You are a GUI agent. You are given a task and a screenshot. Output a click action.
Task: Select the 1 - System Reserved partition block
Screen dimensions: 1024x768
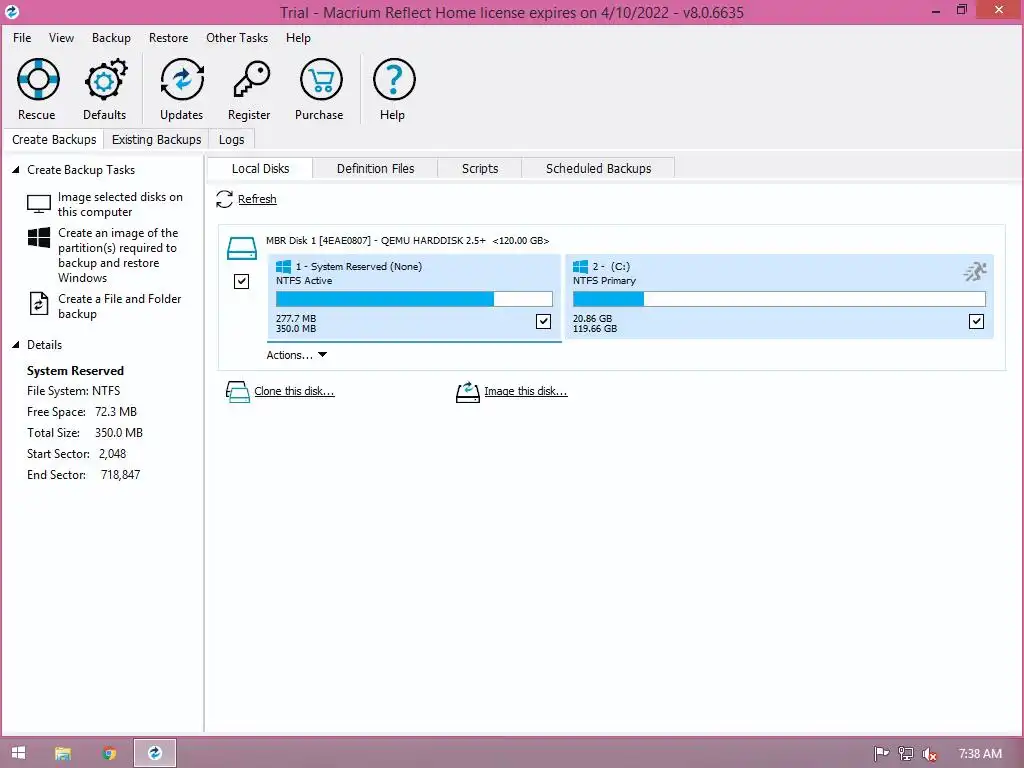(x=414, y=297)
